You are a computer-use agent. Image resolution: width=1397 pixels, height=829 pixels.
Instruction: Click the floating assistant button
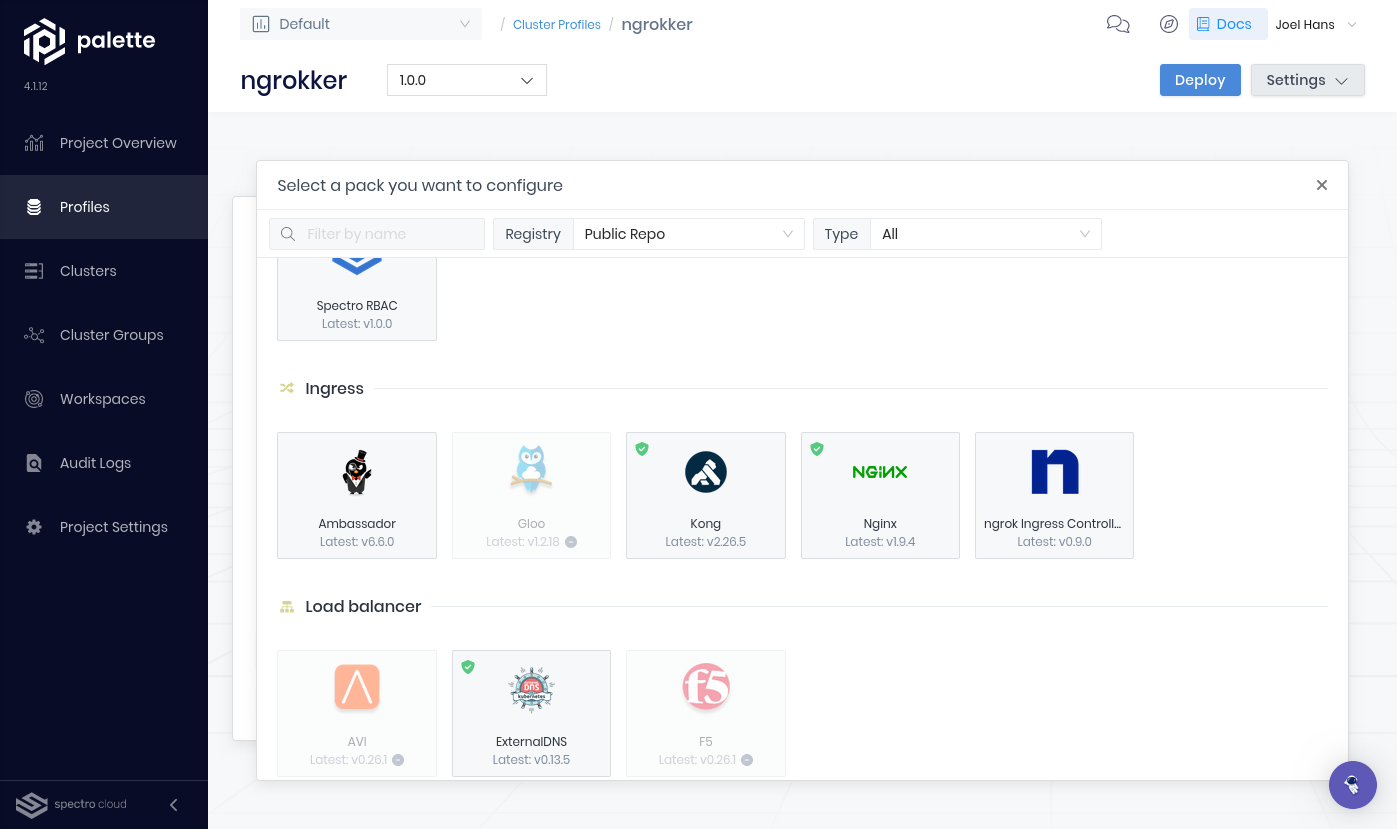[1353, 785]
